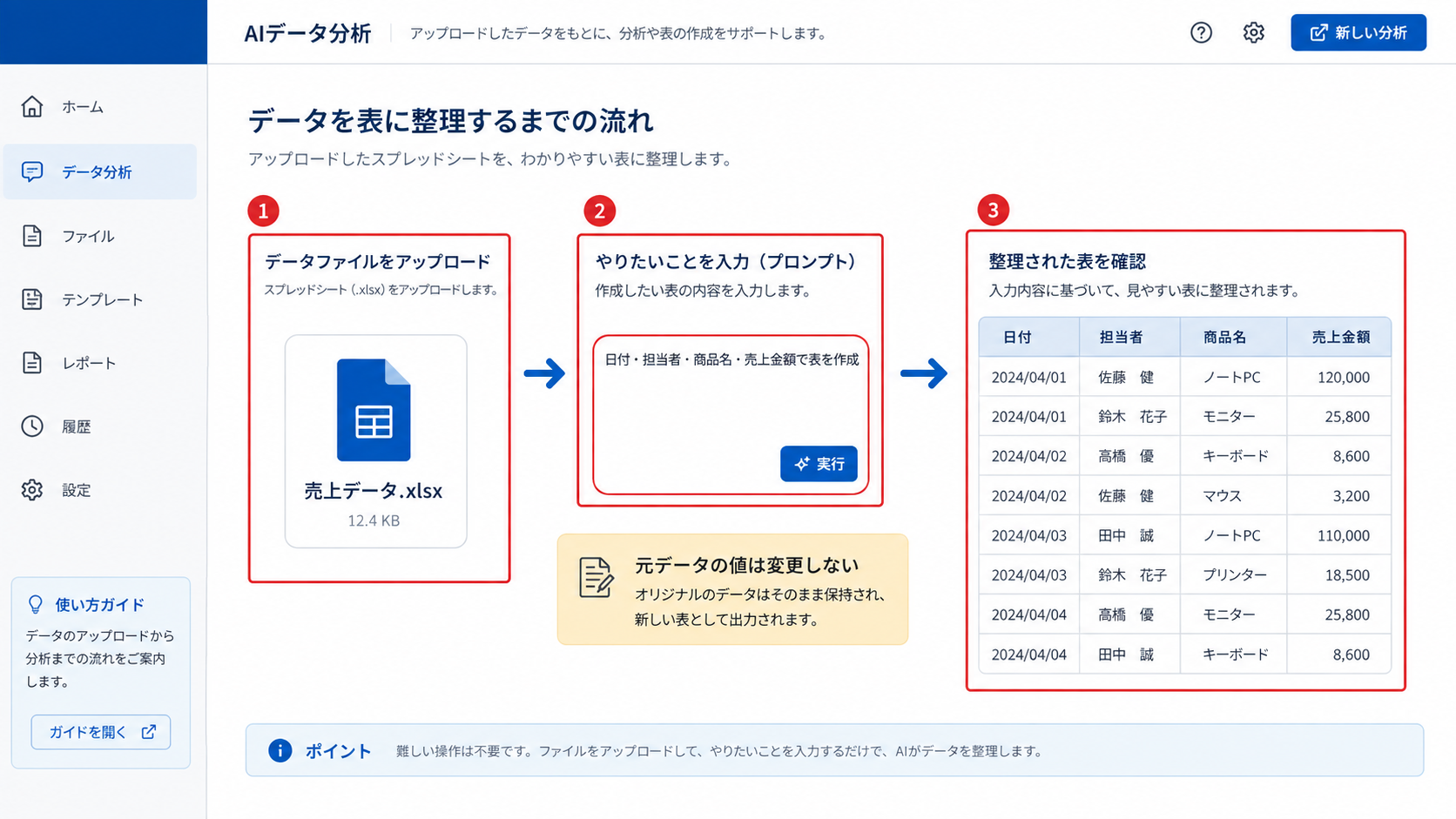Click the 元データの値は変更しない note title
This screenshot has height=819, width=1456.
tap(746, 565)
